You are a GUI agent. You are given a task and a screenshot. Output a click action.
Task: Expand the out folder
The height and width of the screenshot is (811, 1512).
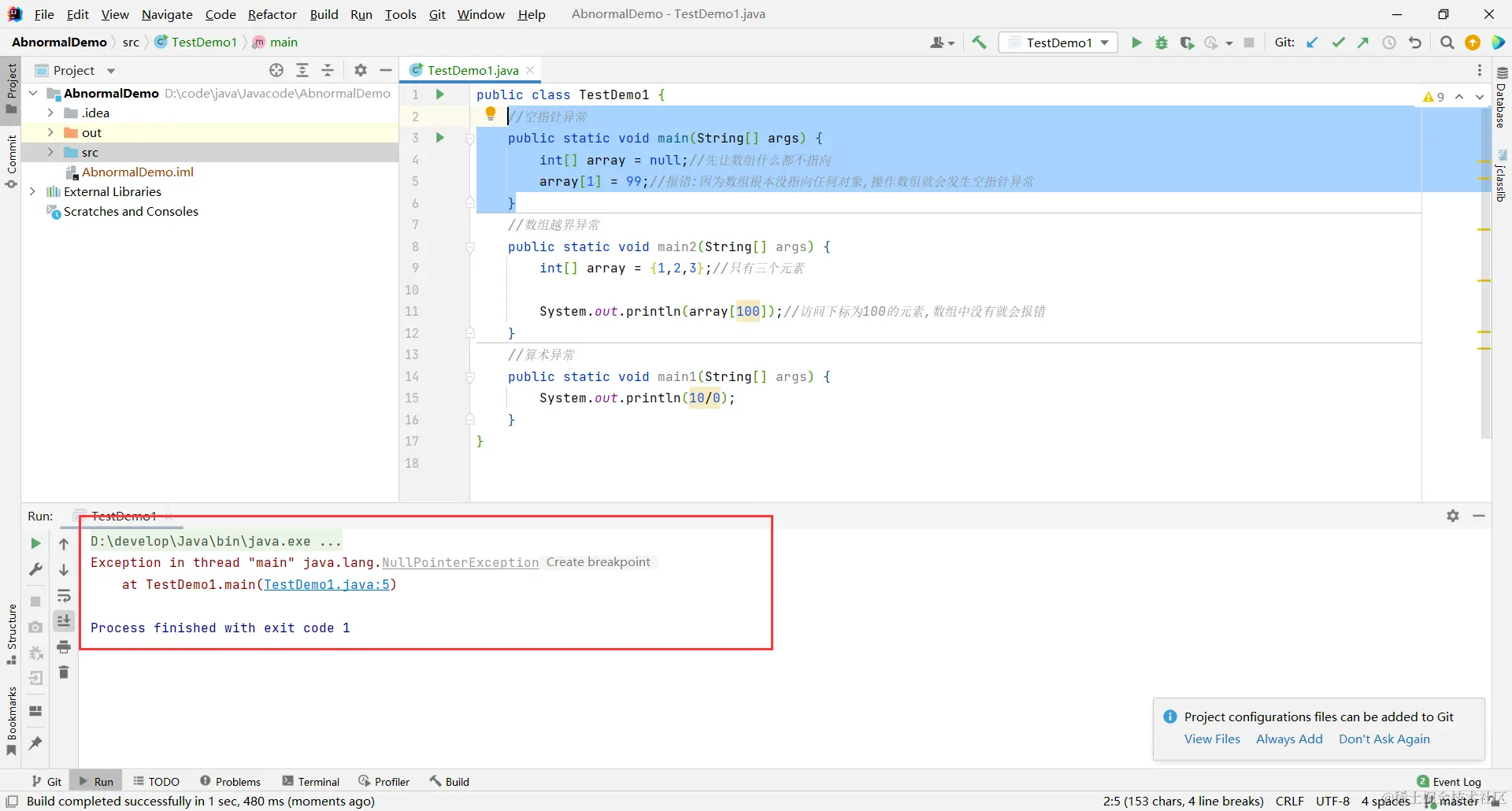[50, 133]
